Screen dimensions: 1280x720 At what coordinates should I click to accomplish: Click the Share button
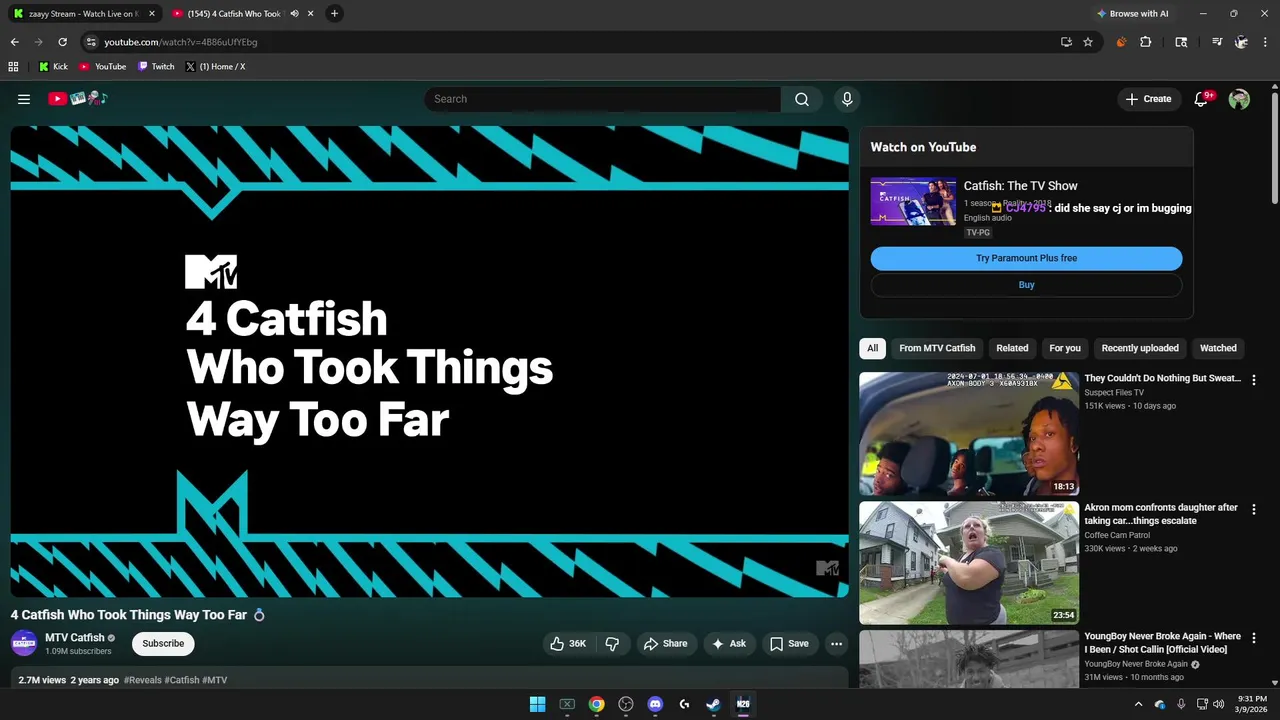[x=665, y=644]
